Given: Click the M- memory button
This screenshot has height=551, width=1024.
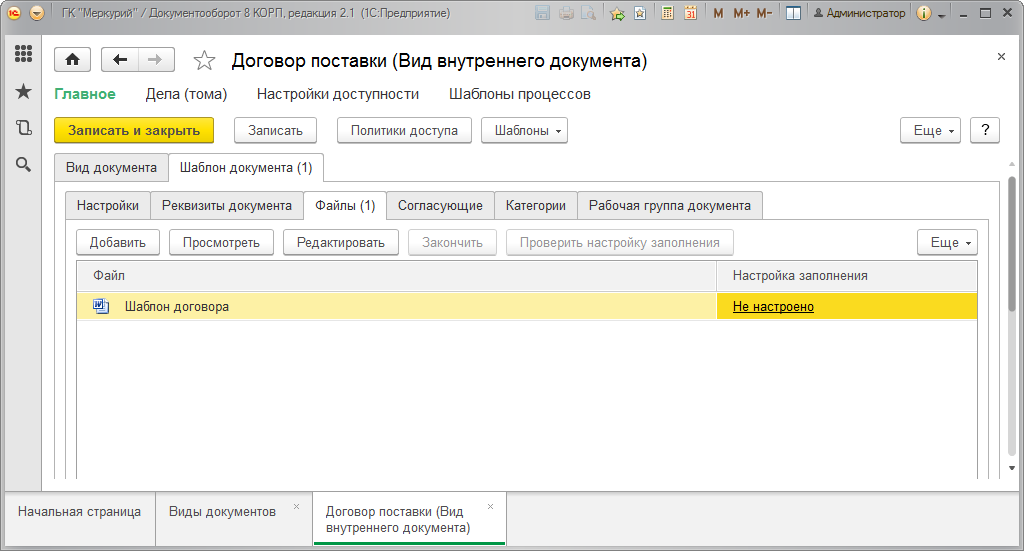Looking at the screenshot, I should tap(765, 13).
